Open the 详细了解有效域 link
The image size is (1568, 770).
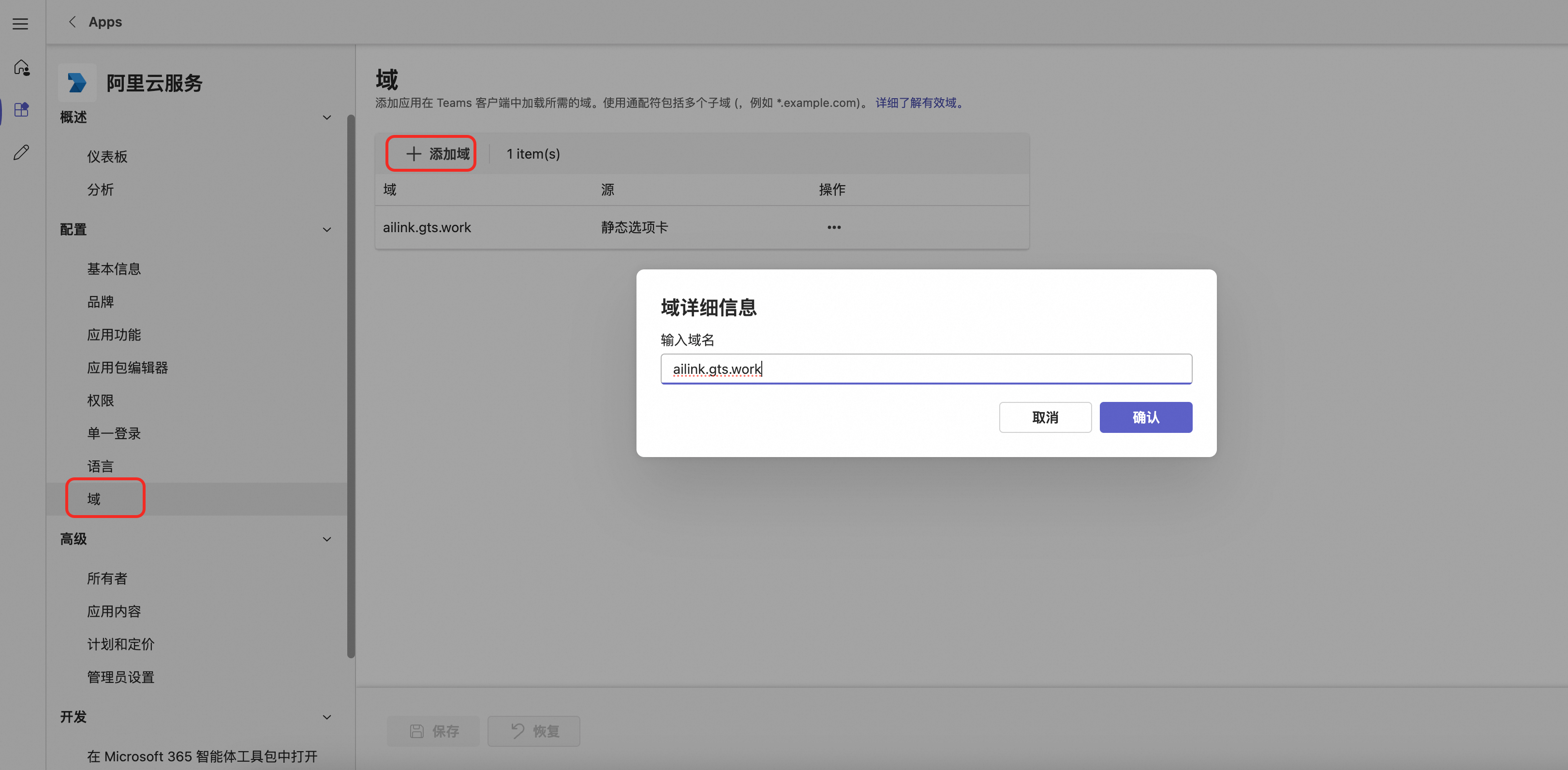coord(919,102)
